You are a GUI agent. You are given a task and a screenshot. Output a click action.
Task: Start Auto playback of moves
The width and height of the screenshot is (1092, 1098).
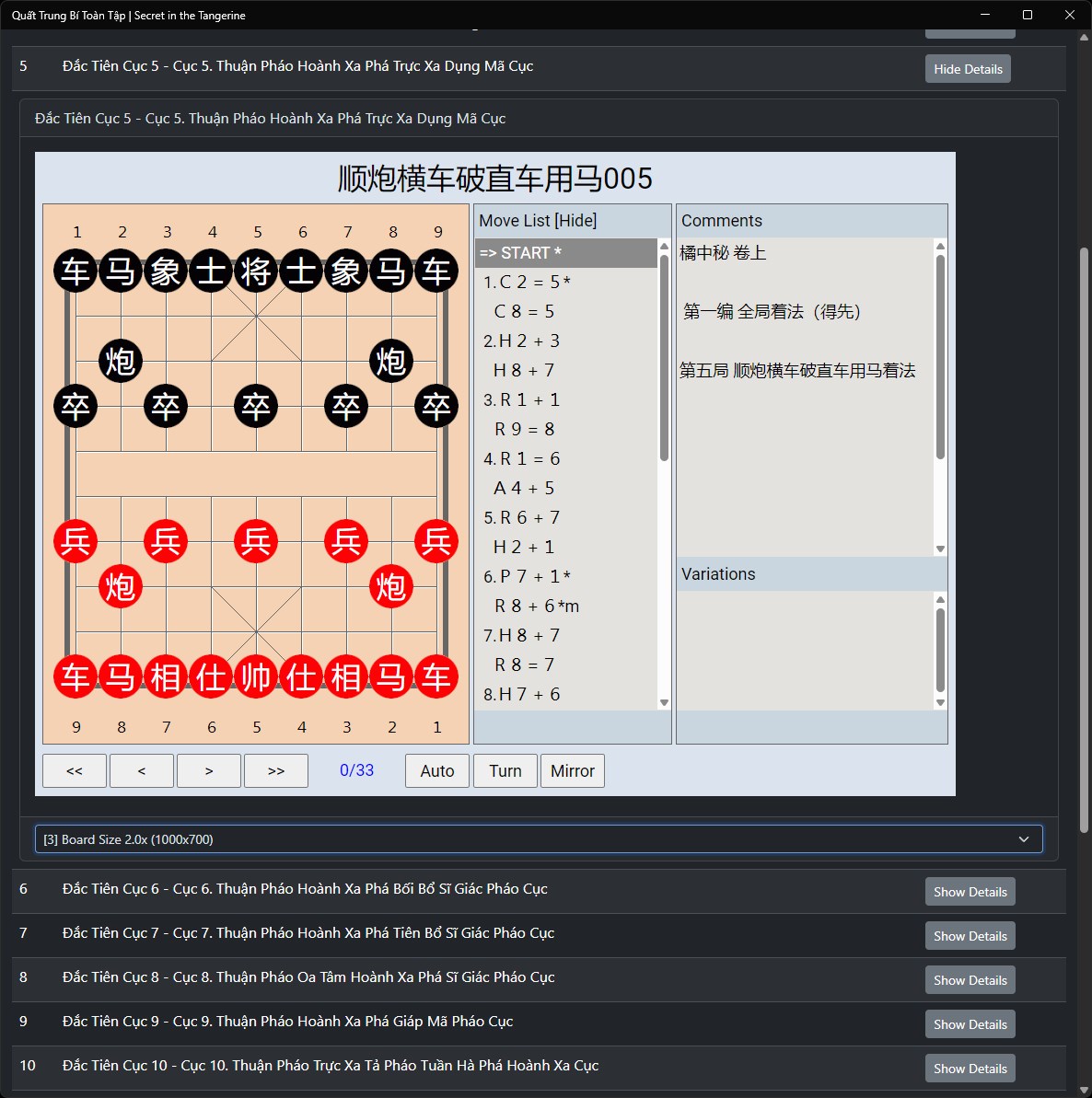437,770
